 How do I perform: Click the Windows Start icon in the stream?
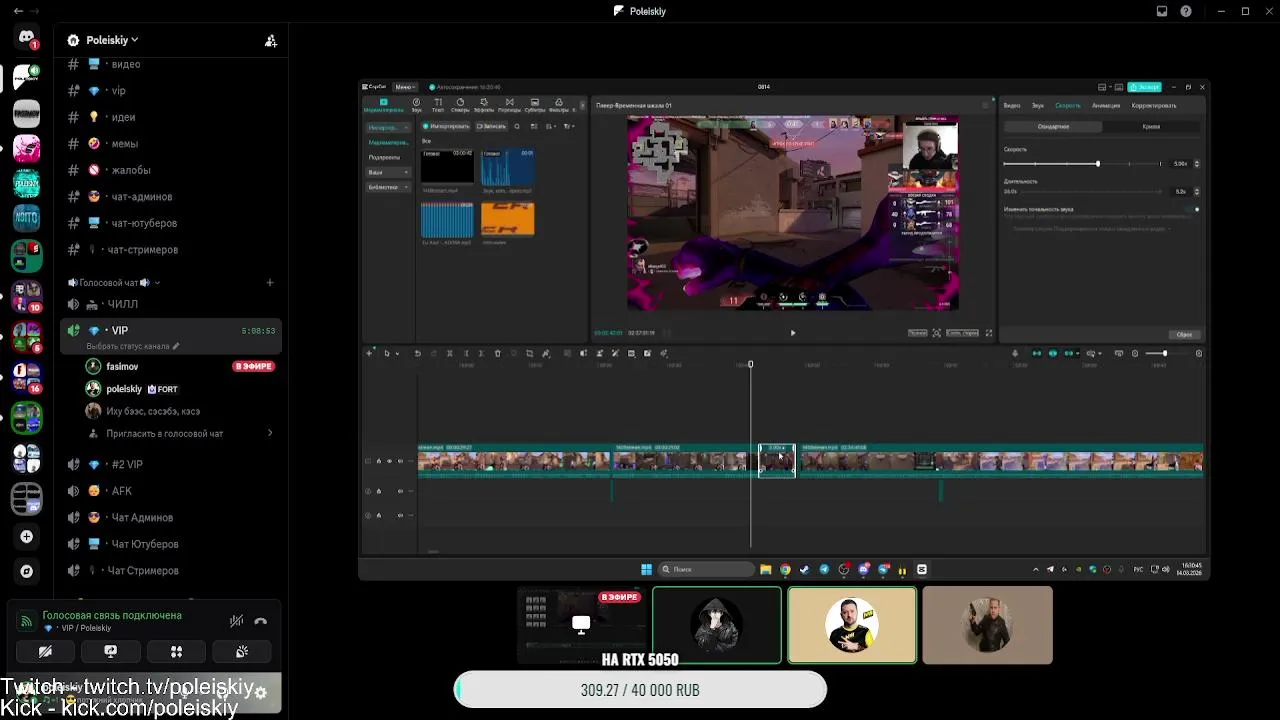[646, 570]
